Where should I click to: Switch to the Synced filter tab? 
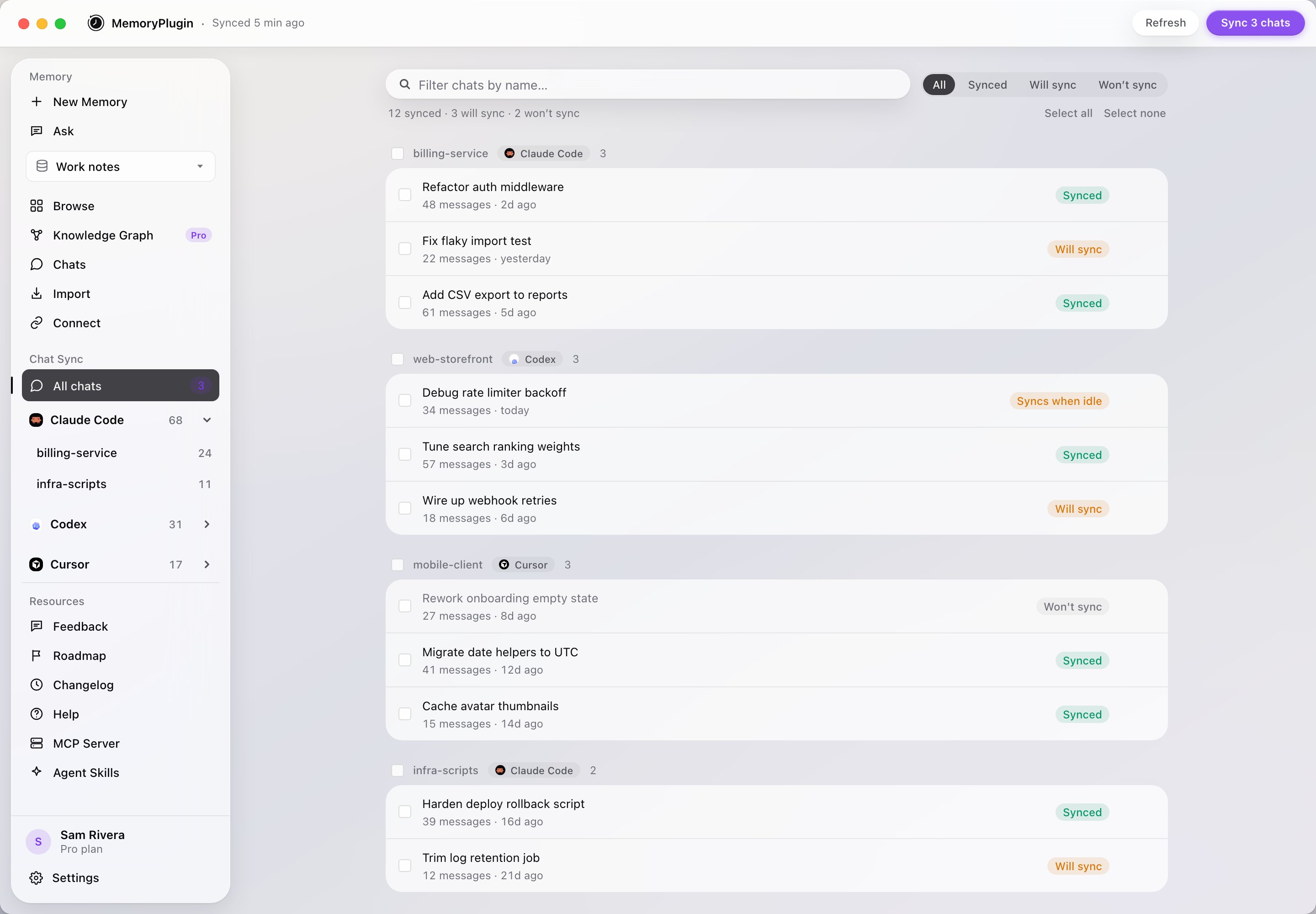pos(987,85)
